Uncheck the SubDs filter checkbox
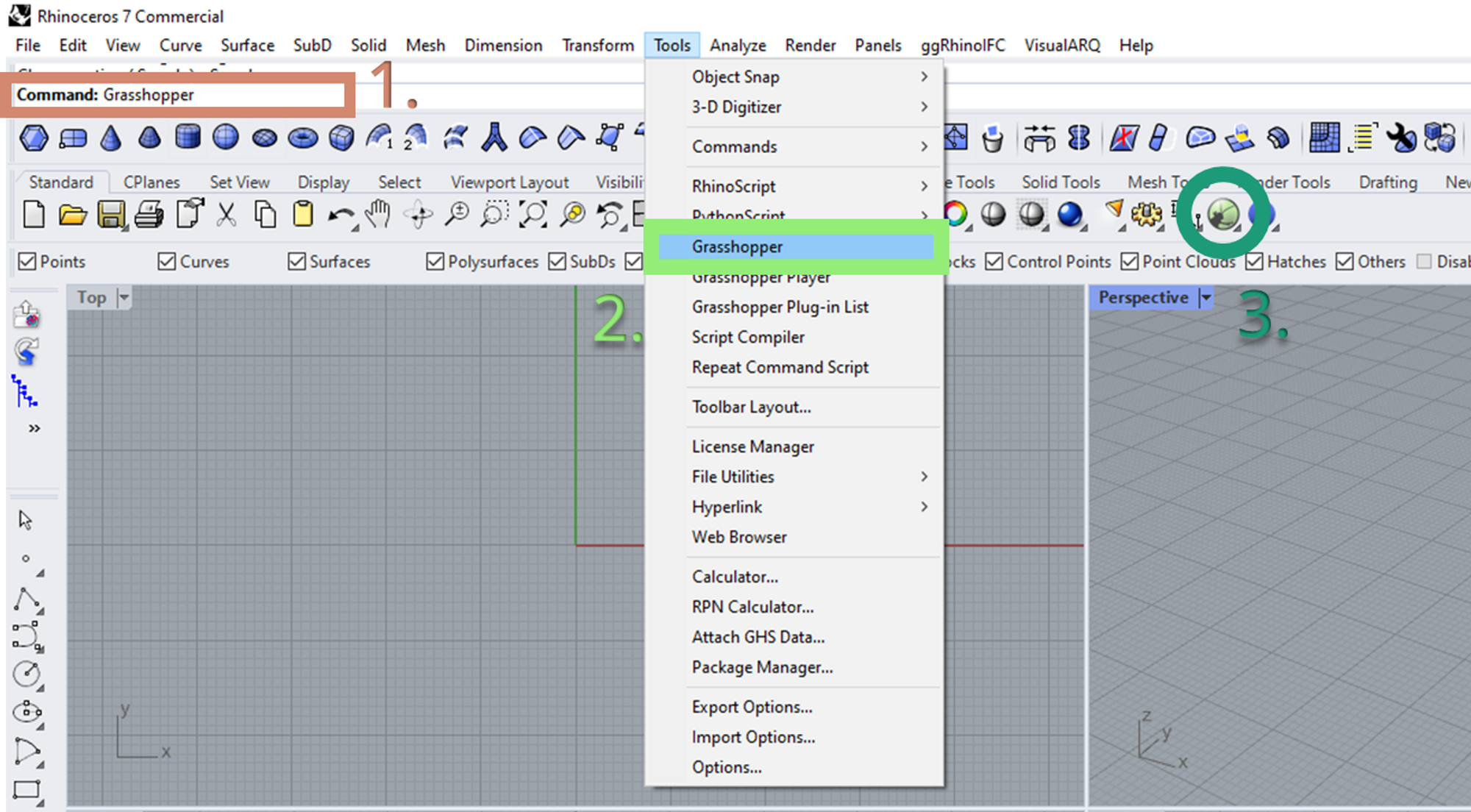The image size is (1471, 812). click(558, 261)
